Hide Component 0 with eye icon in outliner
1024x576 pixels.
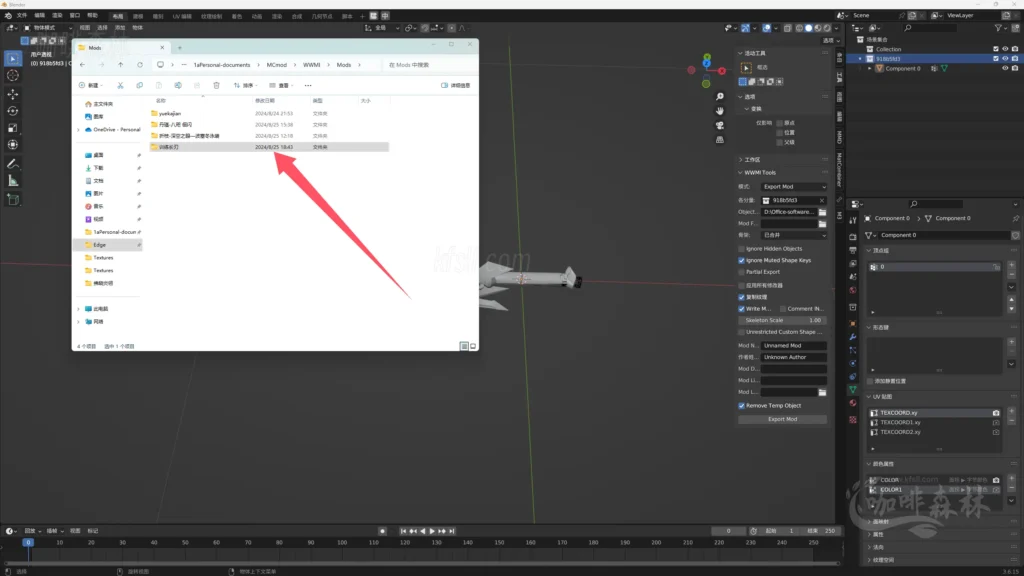1005,69
